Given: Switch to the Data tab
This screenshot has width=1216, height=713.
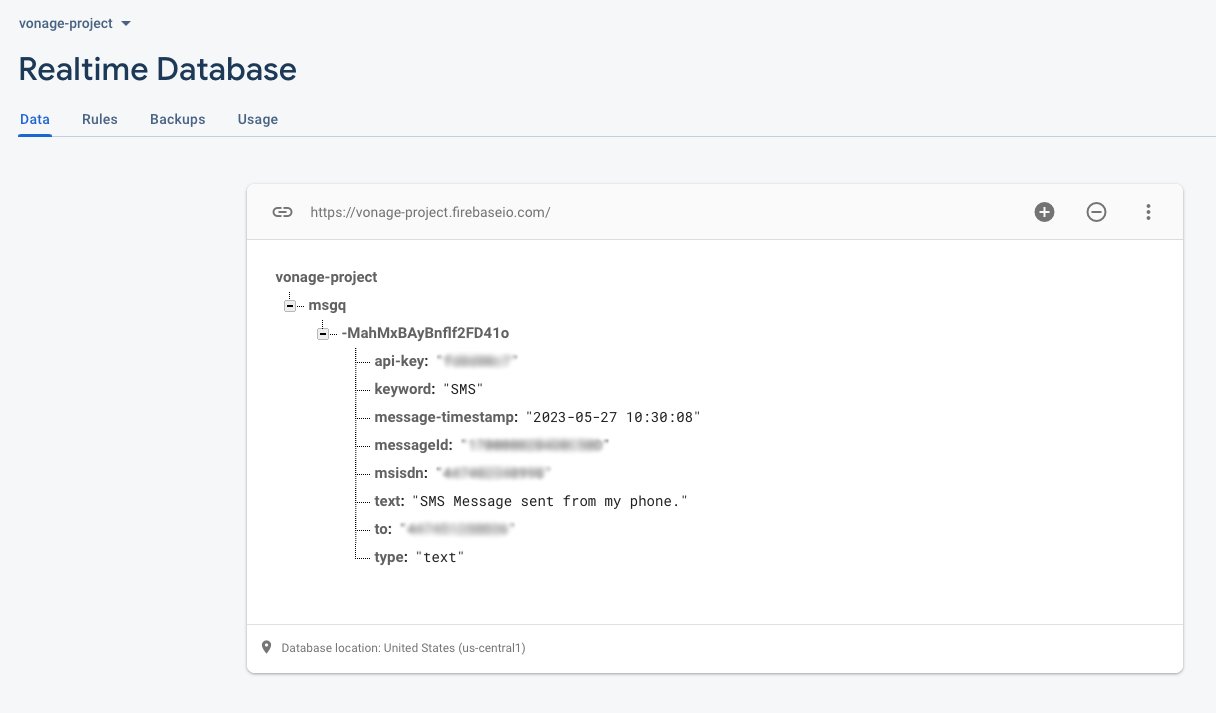Looking at the screenshot, I should tap(35, 119).
